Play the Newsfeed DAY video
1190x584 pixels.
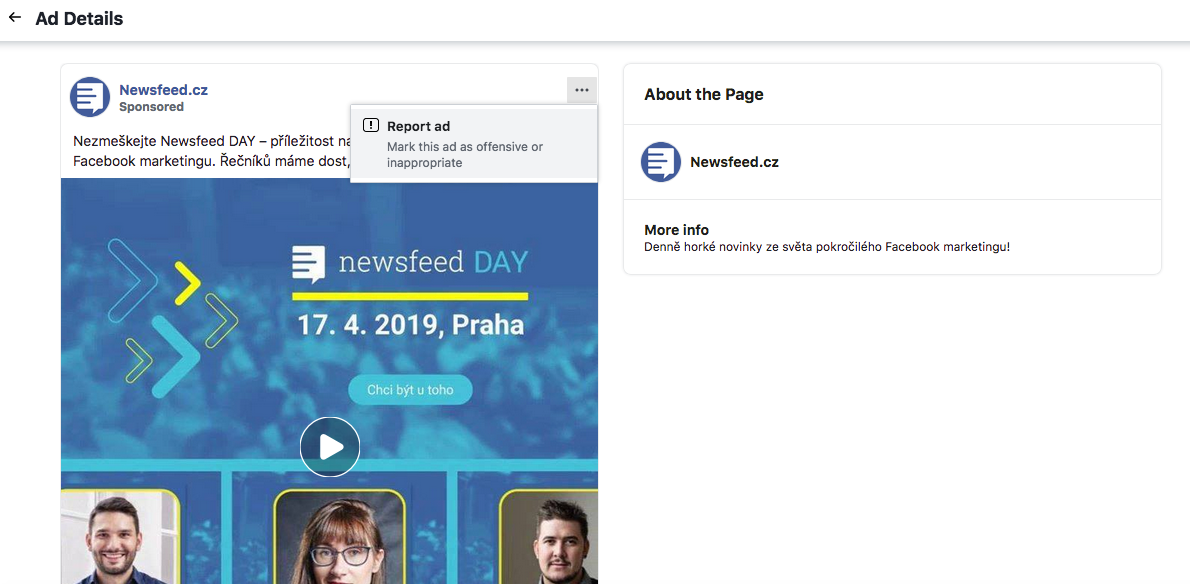(329, 447)
